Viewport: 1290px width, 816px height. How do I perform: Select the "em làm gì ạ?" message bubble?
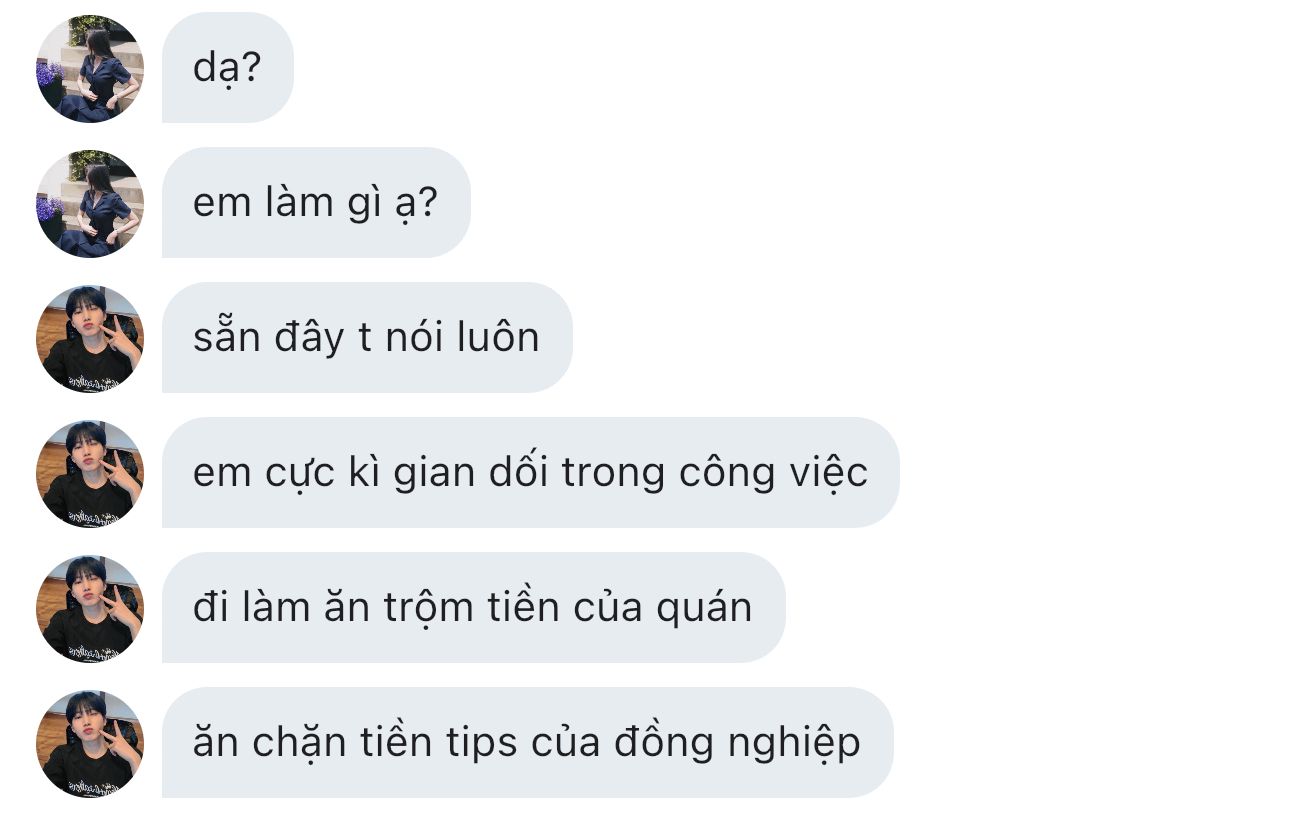pos(316,203)
